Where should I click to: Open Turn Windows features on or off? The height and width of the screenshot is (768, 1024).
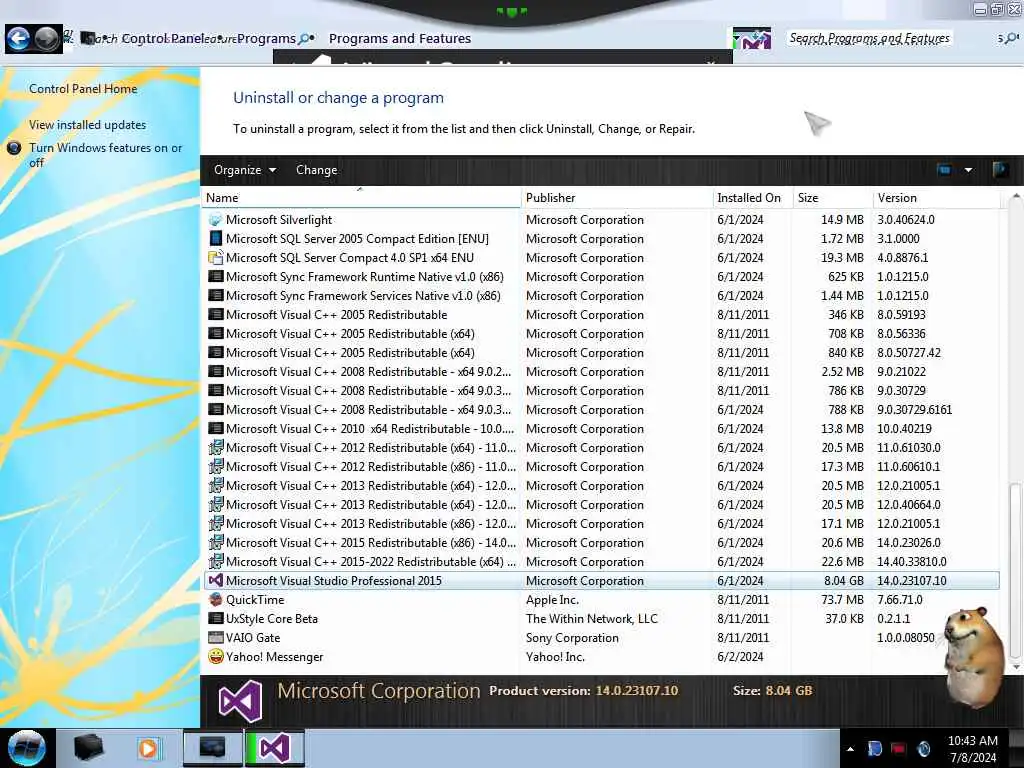point(105,155)
